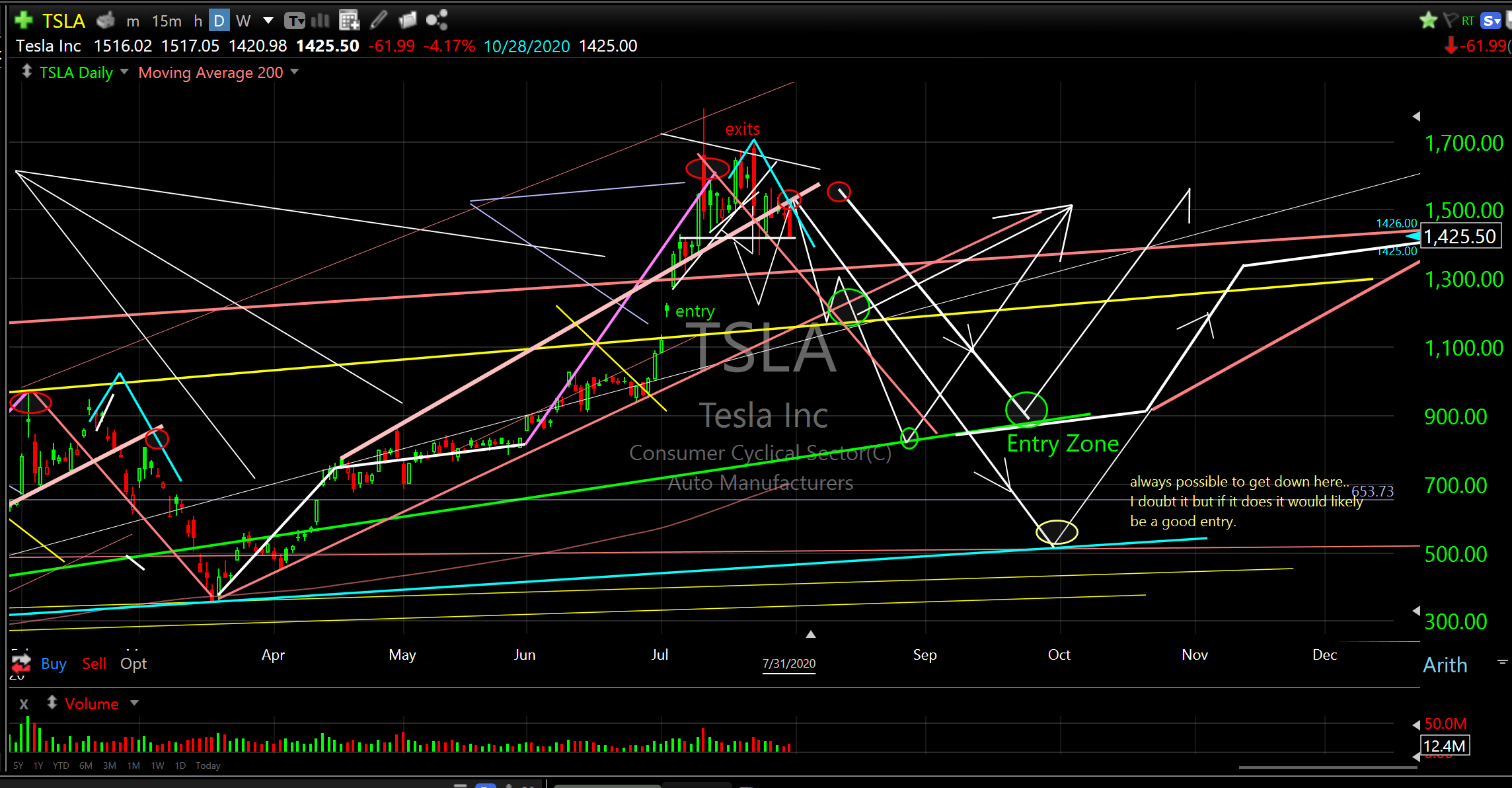
Task: Open the Moving Average 200 dropdown
Action: pos(295,71)
